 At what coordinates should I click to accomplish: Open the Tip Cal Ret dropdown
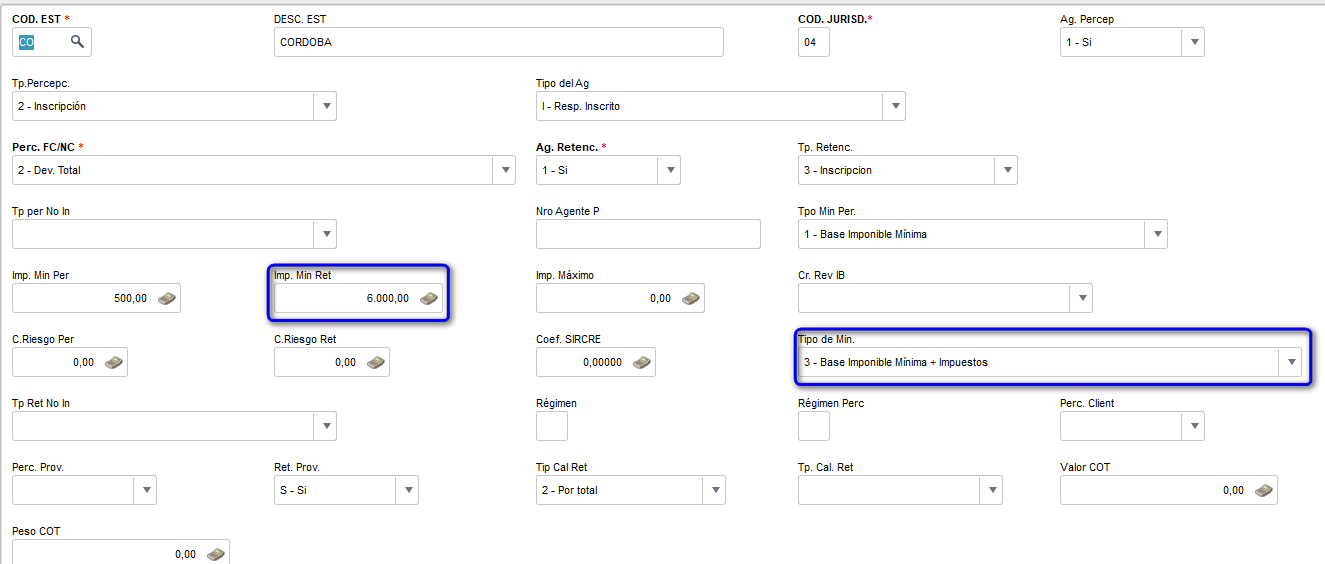coord(714,490)
